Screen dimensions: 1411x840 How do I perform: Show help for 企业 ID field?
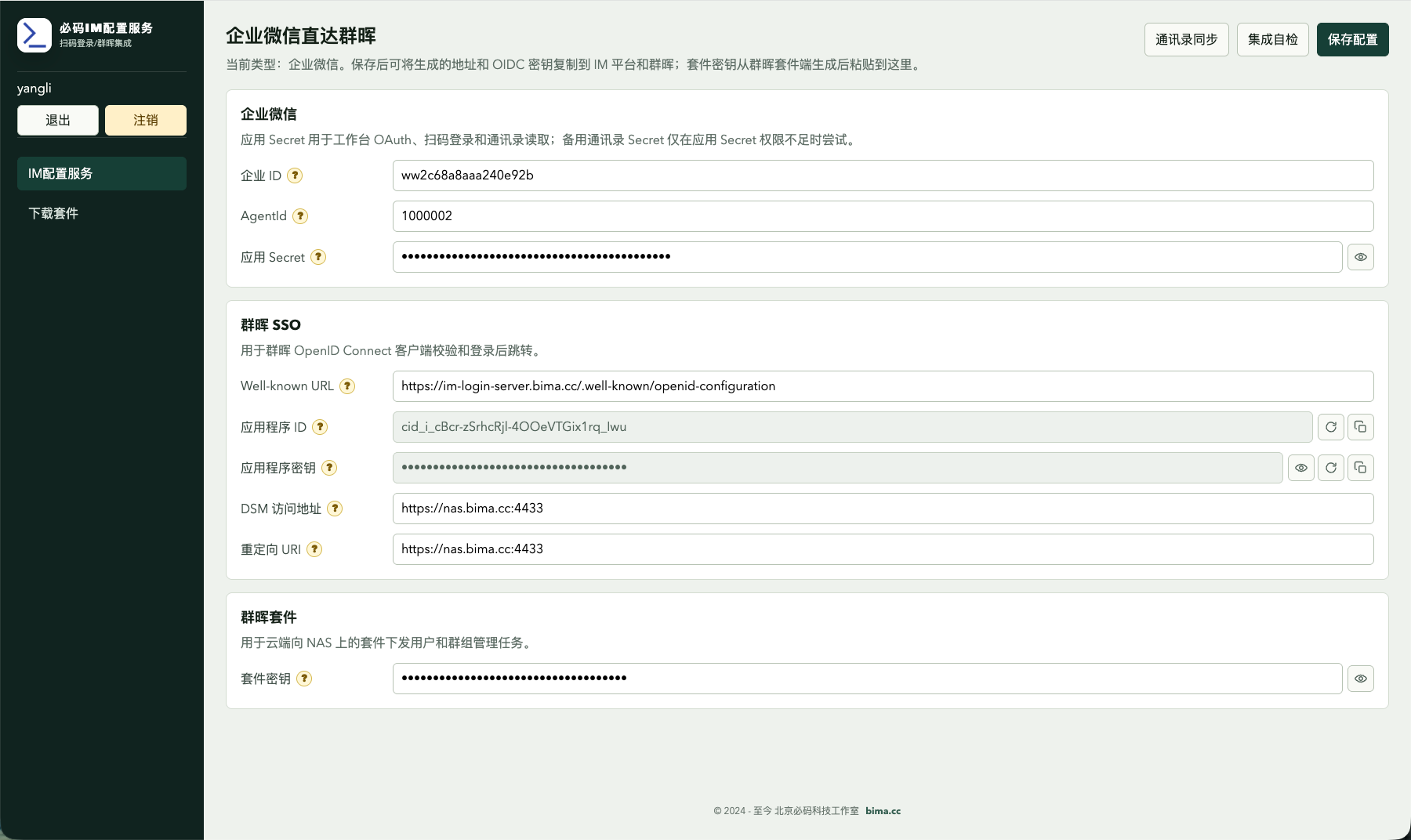coord(295,176)
